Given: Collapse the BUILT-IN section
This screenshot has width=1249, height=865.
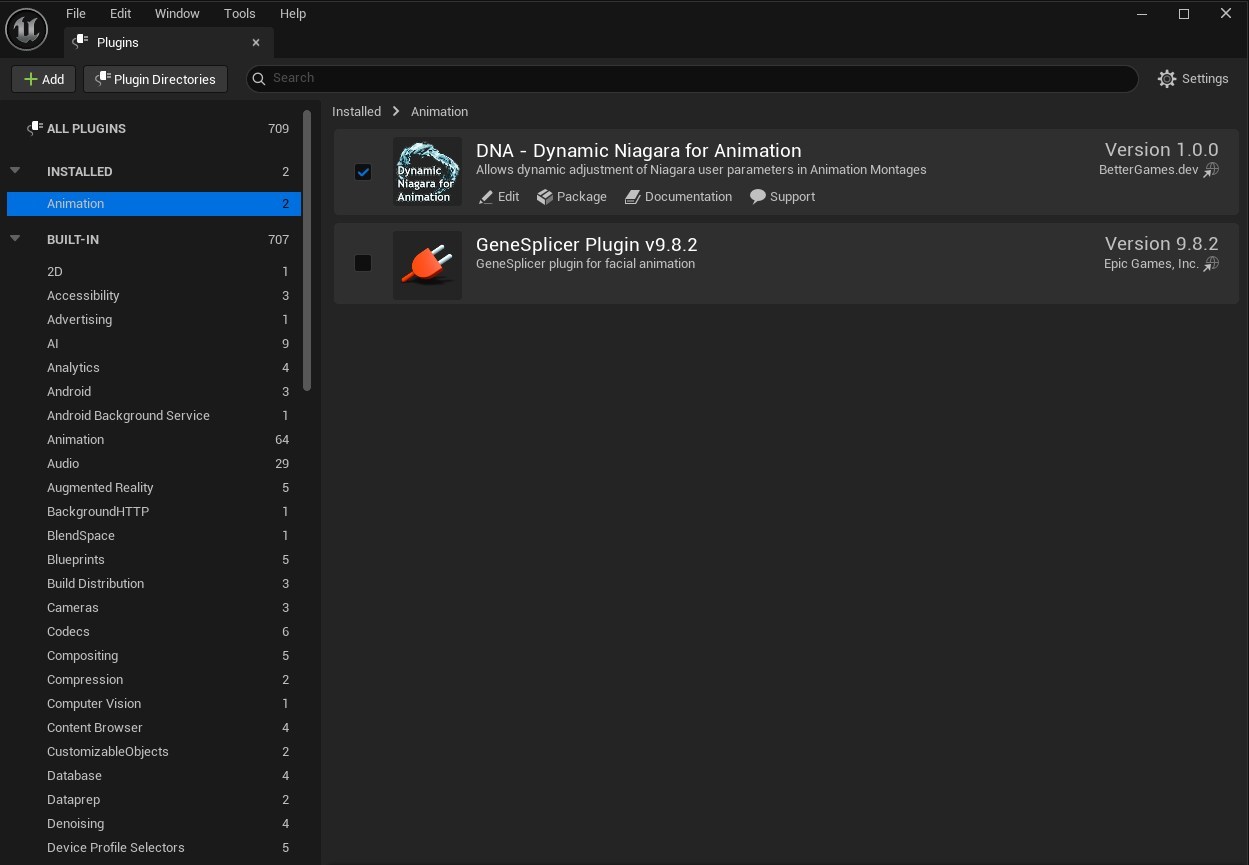Looking at the screenshot, I should [x=13, y=239].
